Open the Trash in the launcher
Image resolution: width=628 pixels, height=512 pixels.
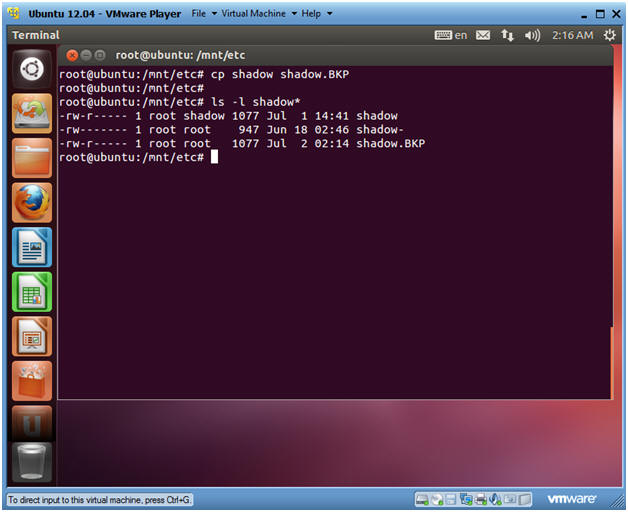(32, 462)
